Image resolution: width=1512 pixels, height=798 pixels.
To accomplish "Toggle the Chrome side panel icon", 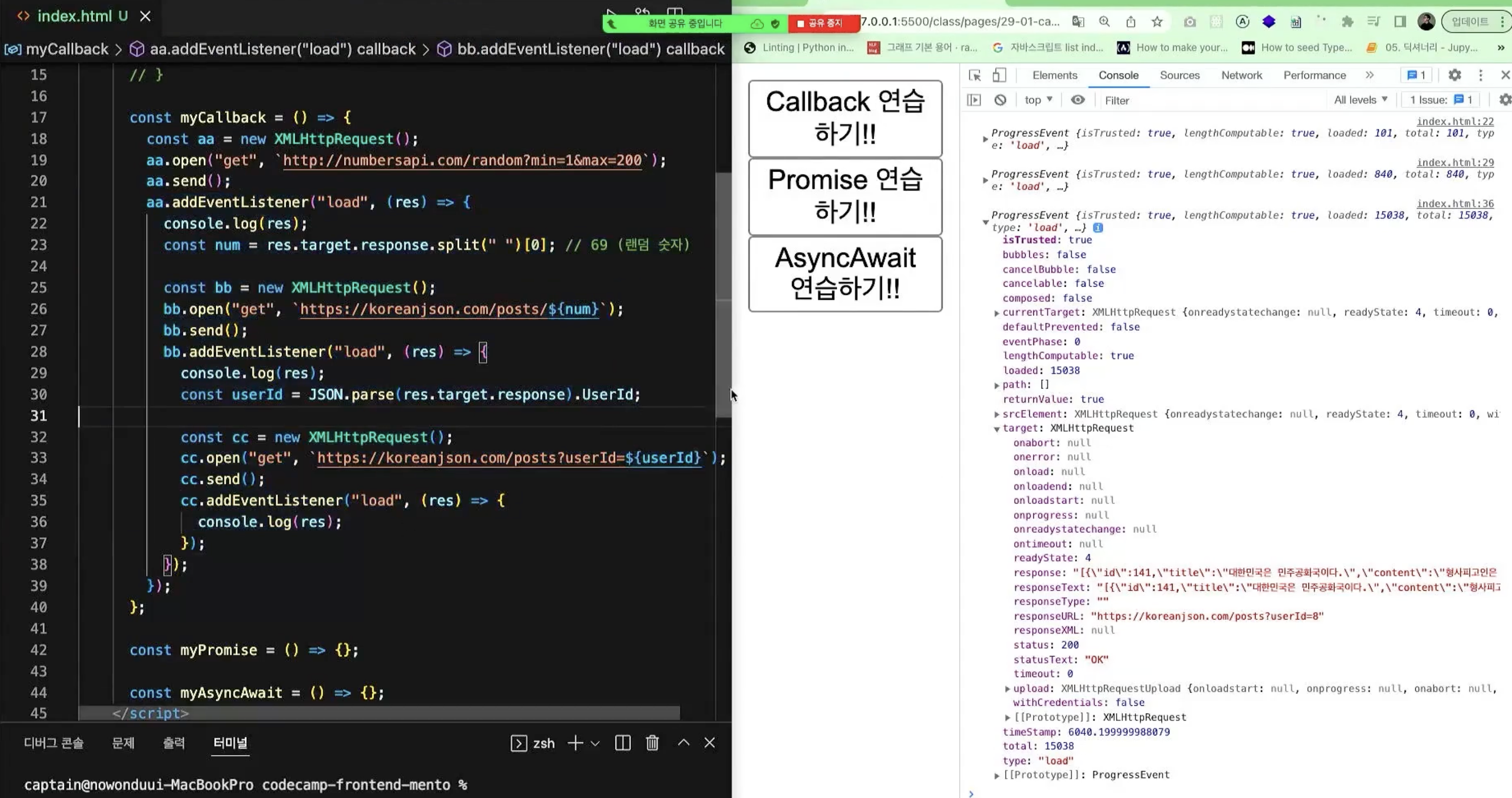I will (x=1400, y=22).
